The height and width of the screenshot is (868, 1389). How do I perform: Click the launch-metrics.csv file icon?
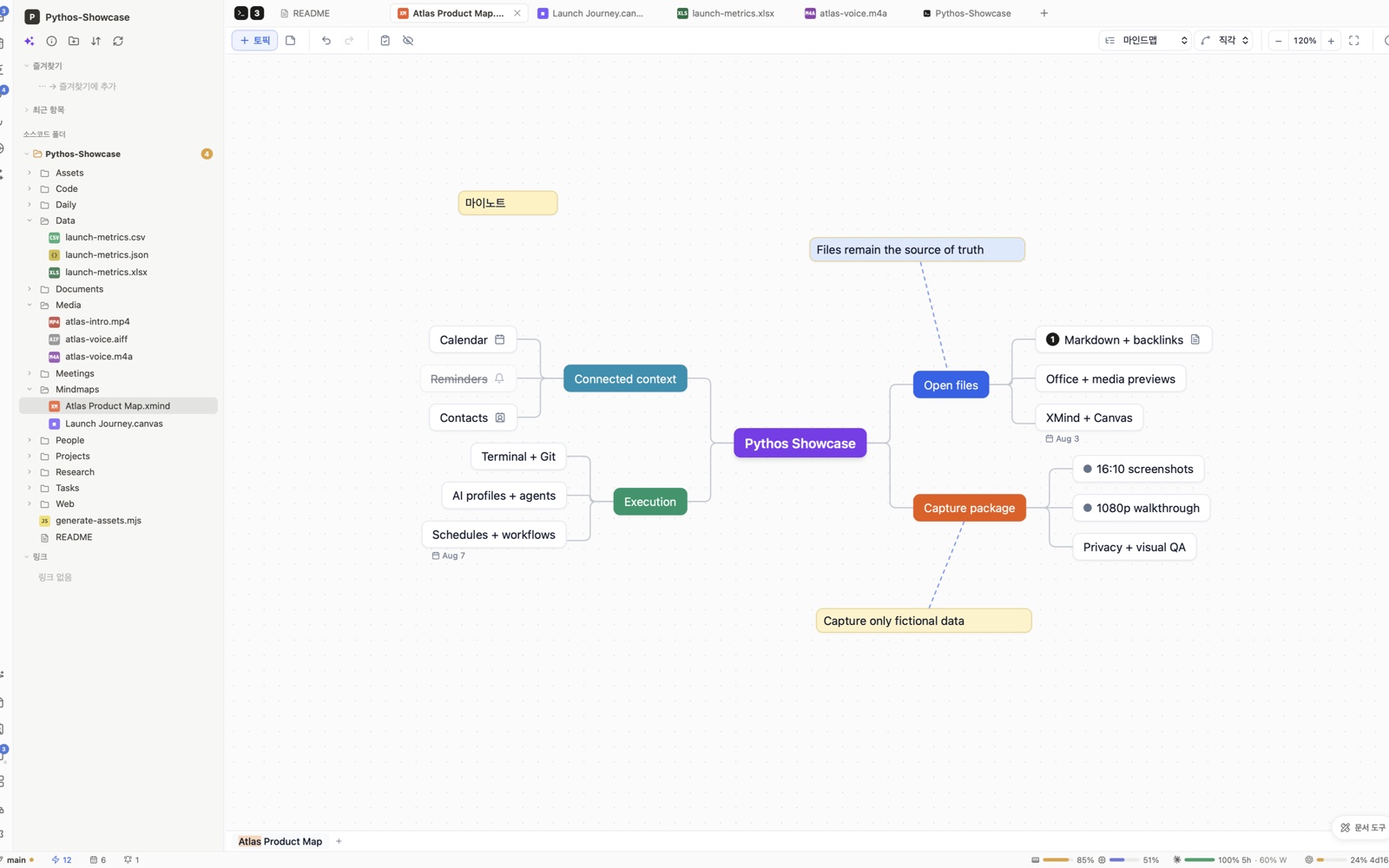click(x=54, y=237)
